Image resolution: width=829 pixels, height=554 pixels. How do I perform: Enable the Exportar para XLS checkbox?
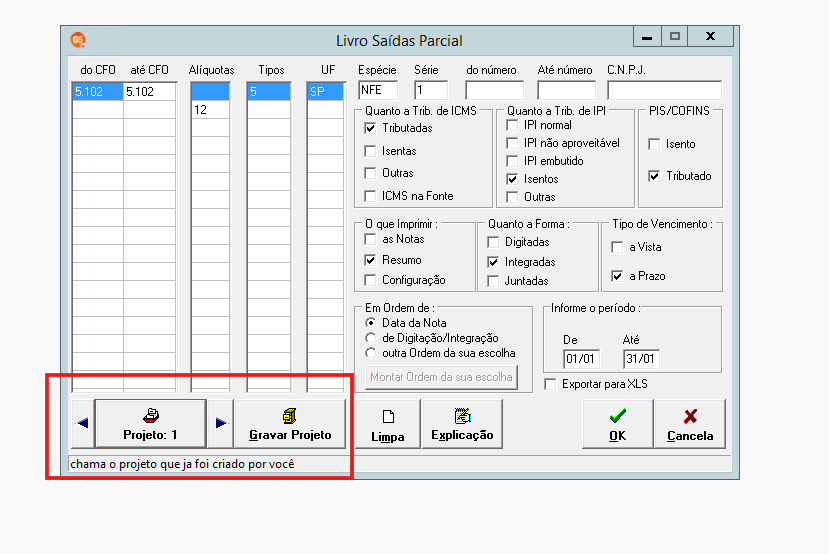coord(550,384)
